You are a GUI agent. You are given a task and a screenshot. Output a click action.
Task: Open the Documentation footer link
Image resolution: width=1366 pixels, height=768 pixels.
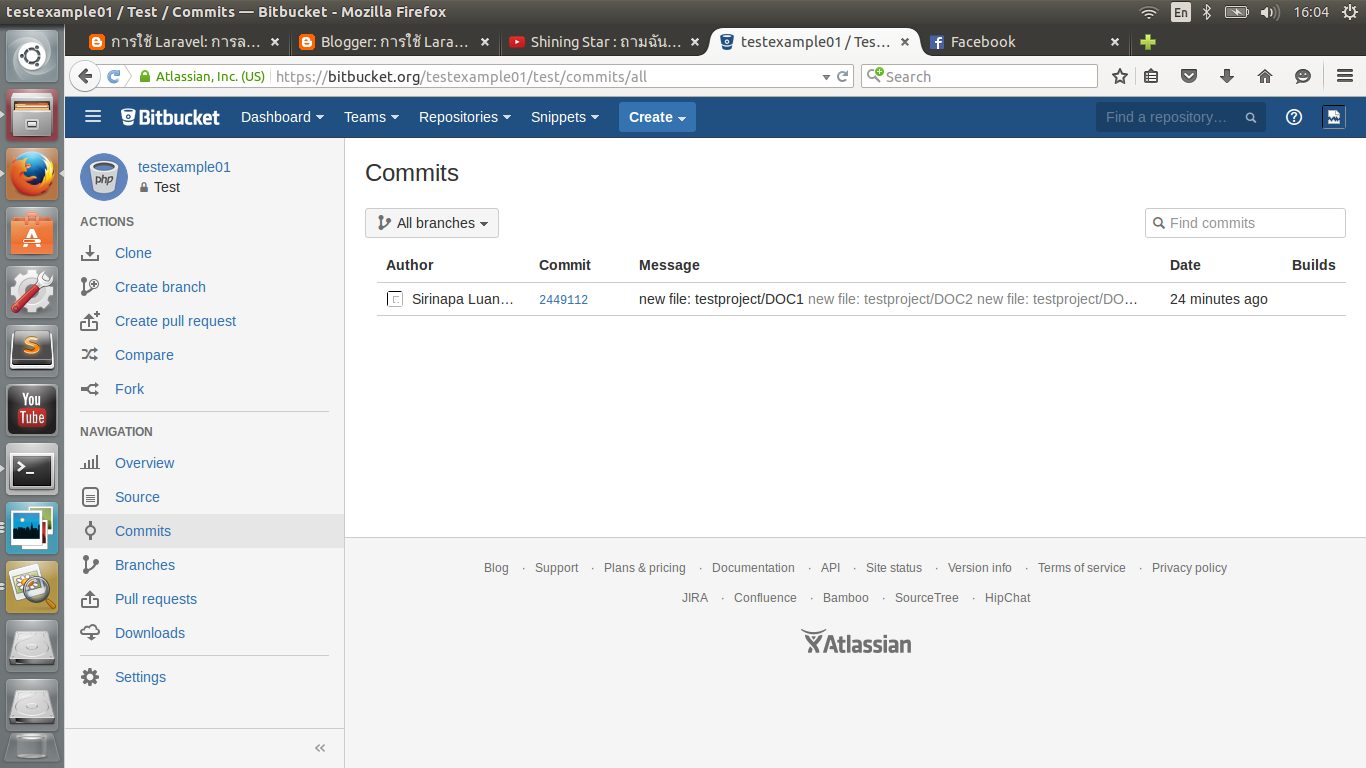pos(753,568)
